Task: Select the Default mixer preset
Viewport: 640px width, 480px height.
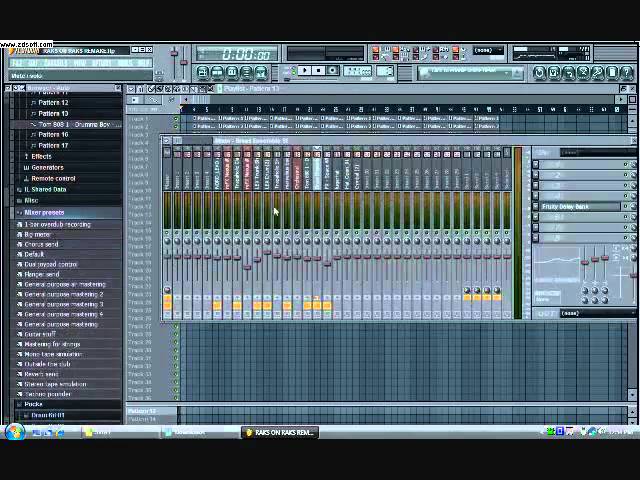Action: (x=34, y=254)
